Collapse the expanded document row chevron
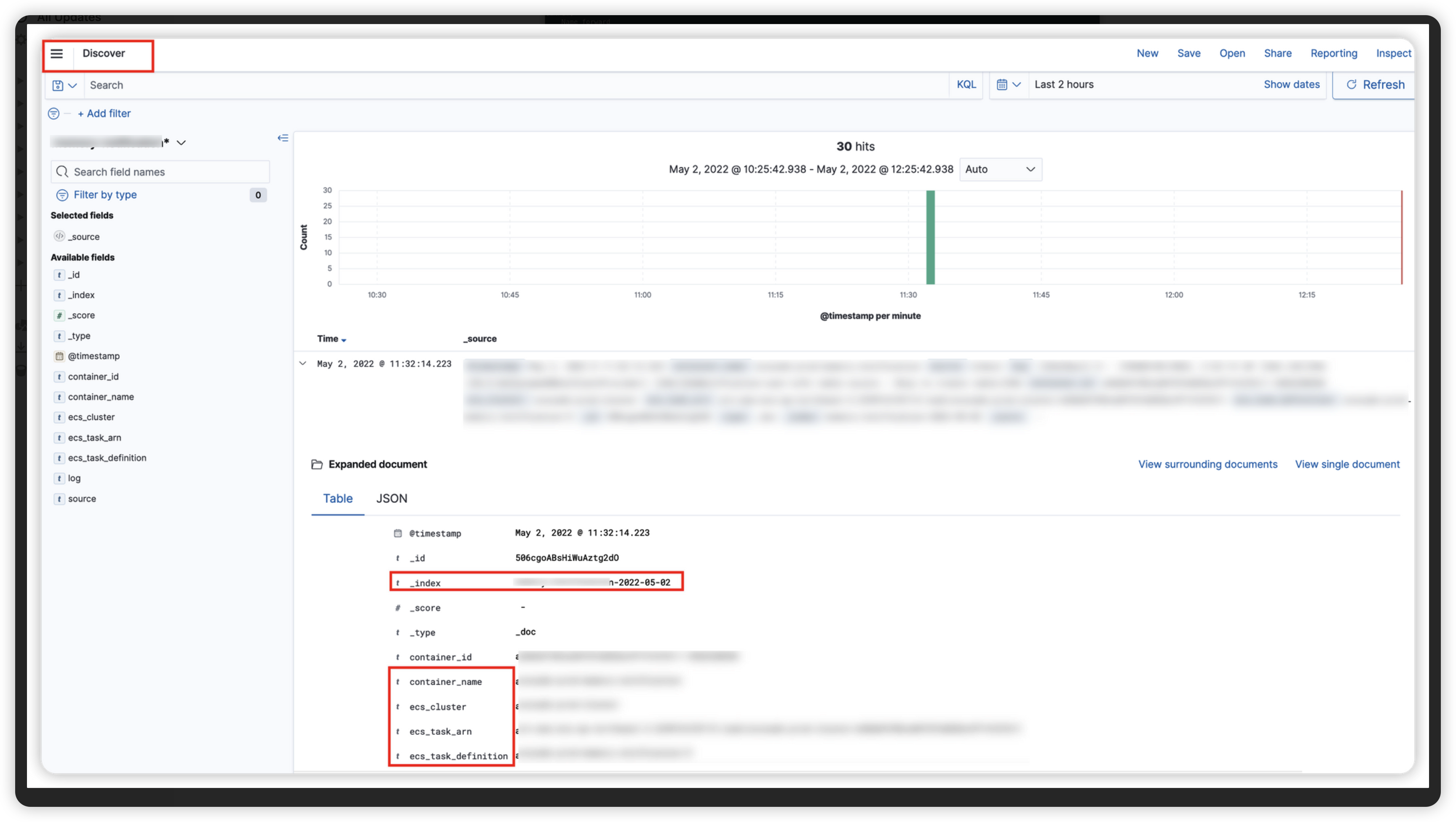Screen dimensions: 1456x822 tap(303, 363)
